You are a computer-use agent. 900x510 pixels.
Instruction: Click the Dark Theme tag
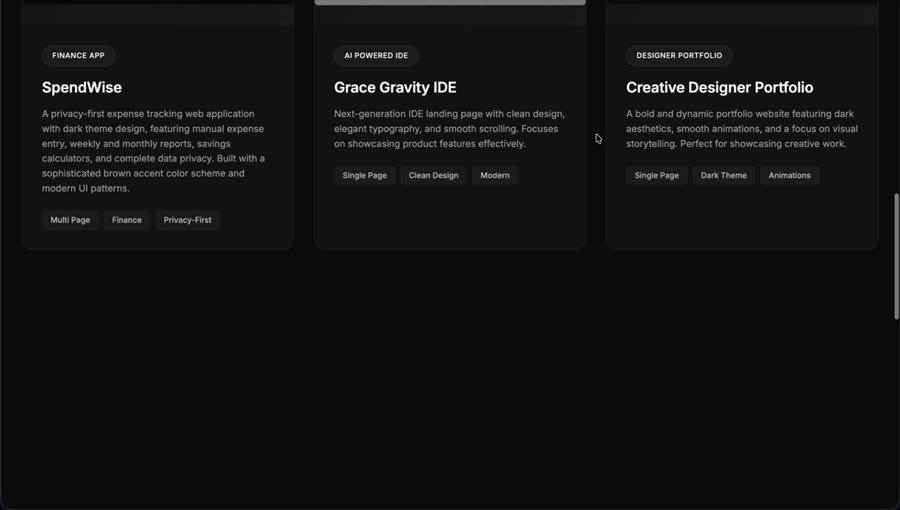(723, 176)
